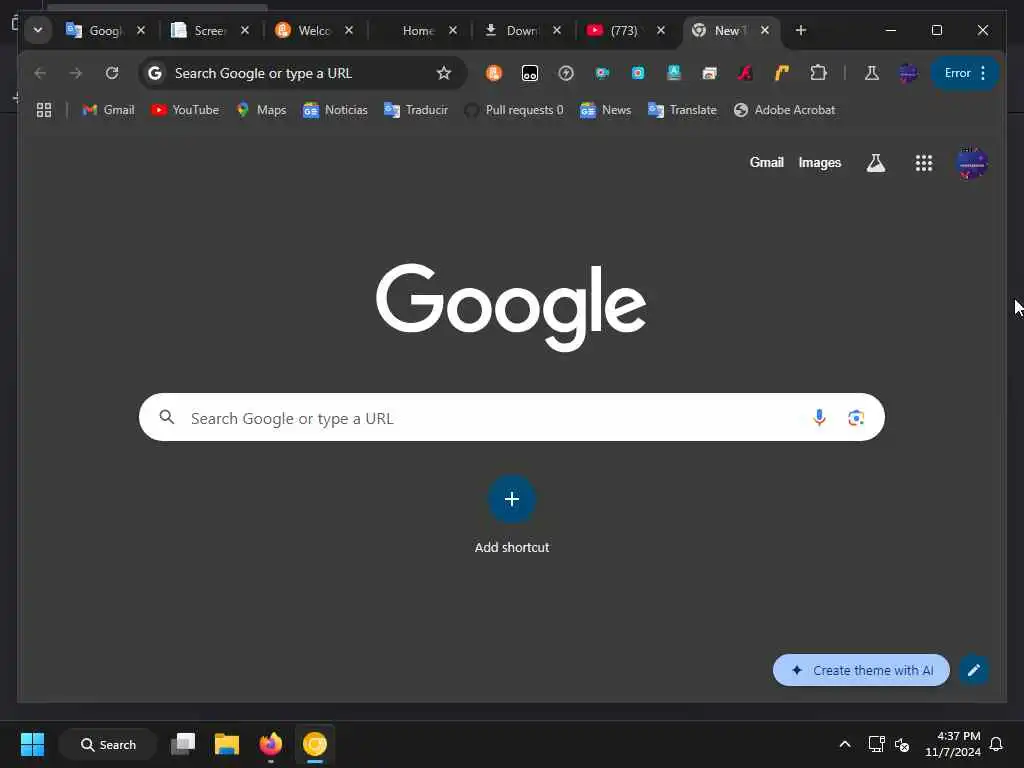Select Chrome Canary on the taskbar
Screen dimensions: 1024x768
tap(315, 744)
